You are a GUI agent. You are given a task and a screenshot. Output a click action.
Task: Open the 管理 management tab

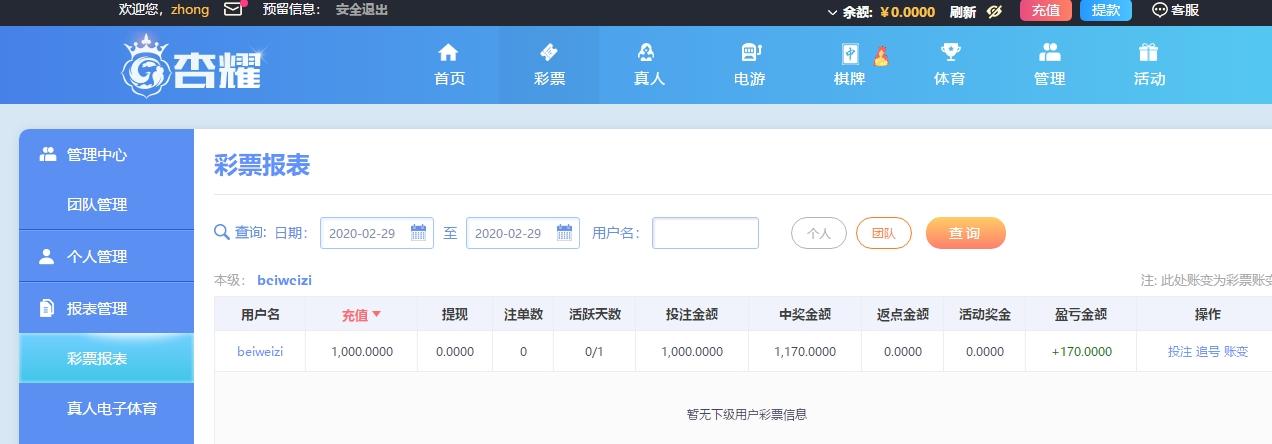click(1049, 65)
